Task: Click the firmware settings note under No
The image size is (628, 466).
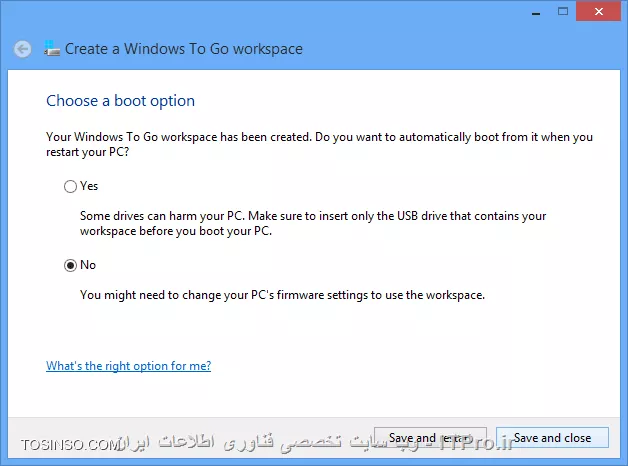Action: coord(282,295)
